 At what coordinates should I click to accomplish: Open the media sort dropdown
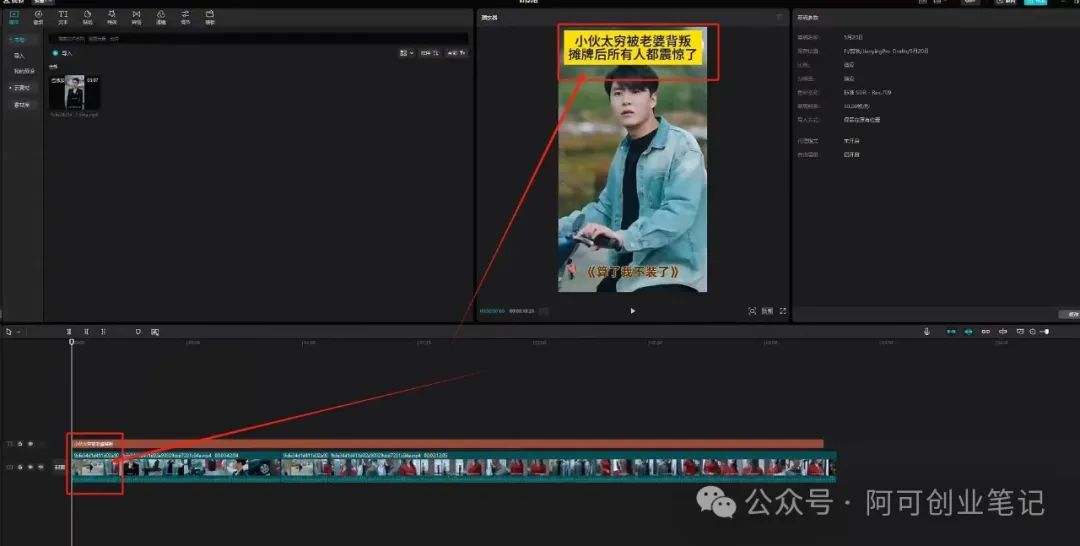click(x=430, y=53)
